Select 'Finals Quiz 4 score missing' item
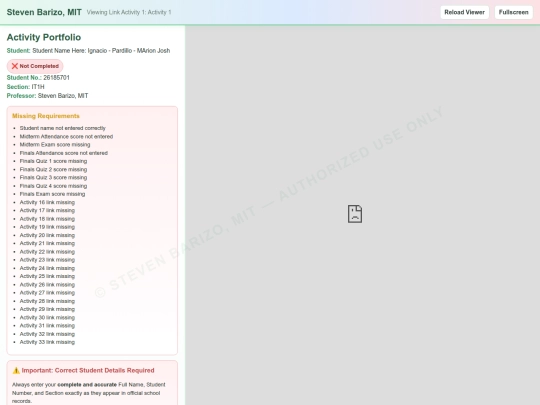This screenshot has width=540, height=405. (53, 186)
